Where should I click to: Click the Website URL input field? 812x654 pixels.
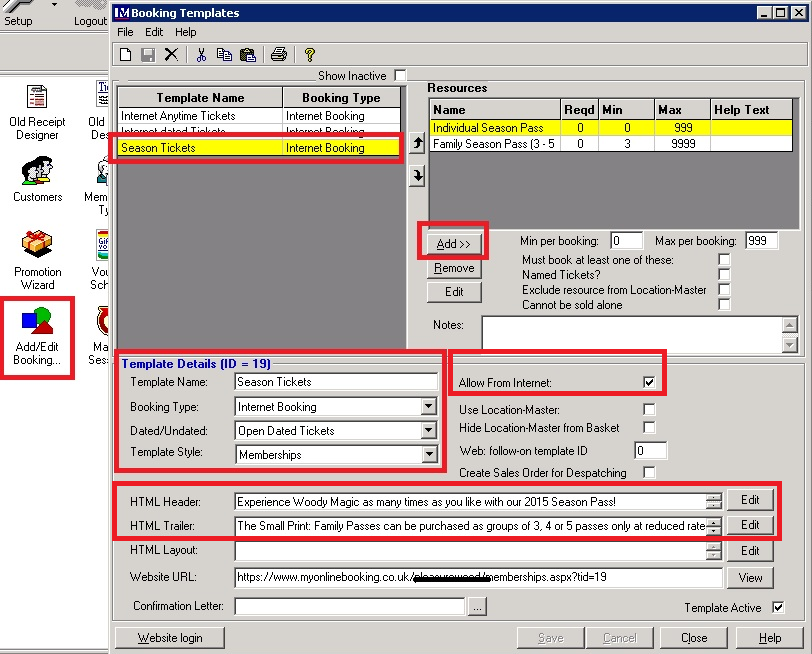click(478, 577)
